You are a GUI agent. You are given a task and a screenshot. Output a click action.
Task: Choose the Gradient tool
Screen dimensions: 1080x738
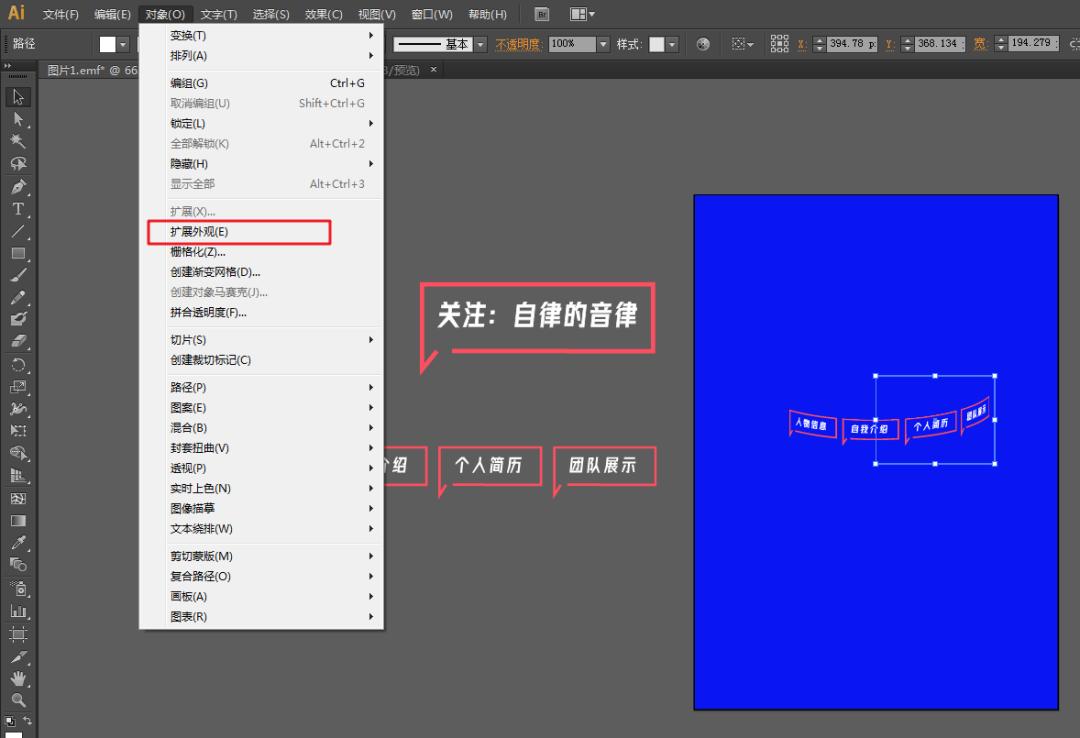tap(15, 521)
